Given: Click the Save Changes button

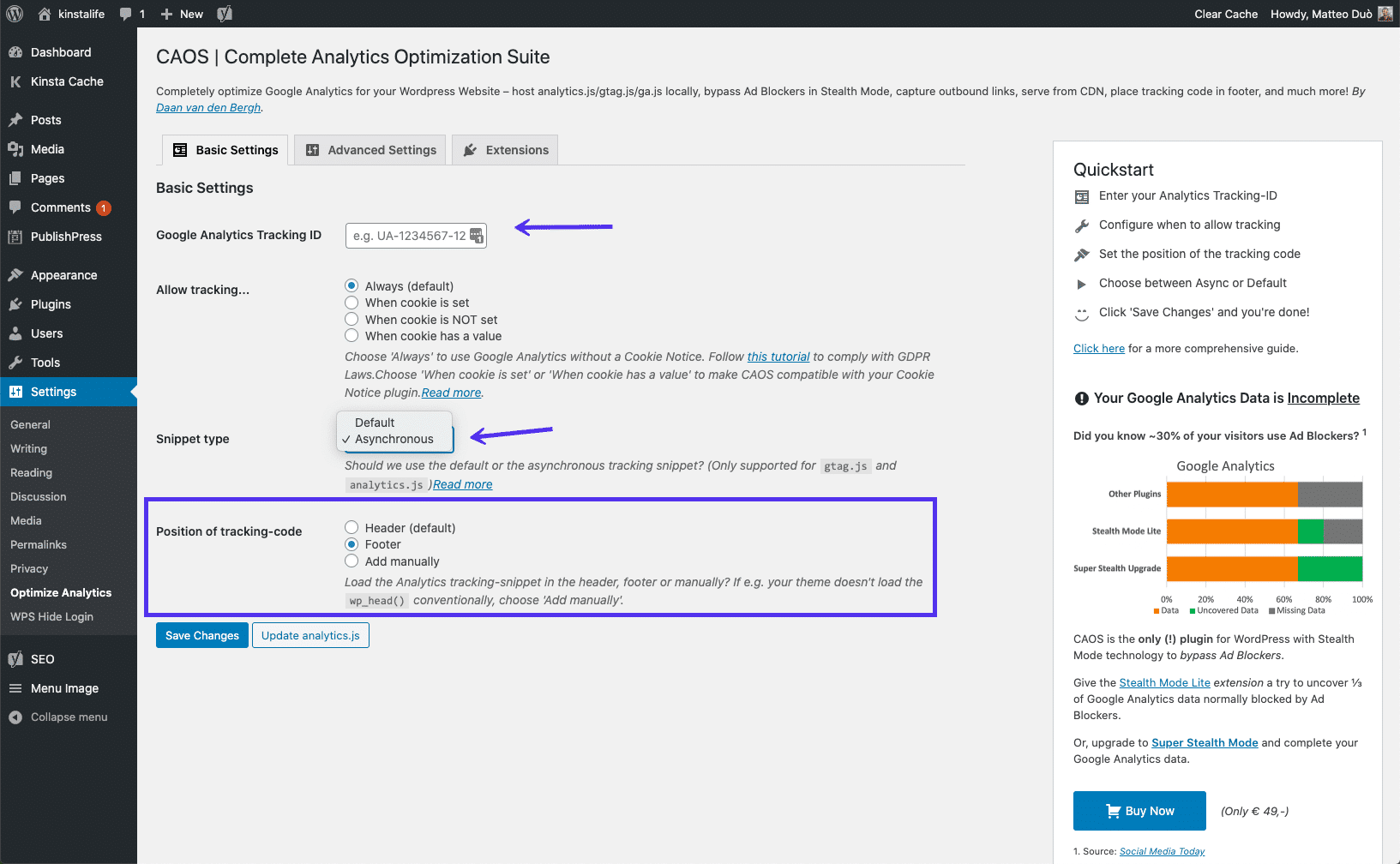Looking at the screenshot, I should (202, 635).
